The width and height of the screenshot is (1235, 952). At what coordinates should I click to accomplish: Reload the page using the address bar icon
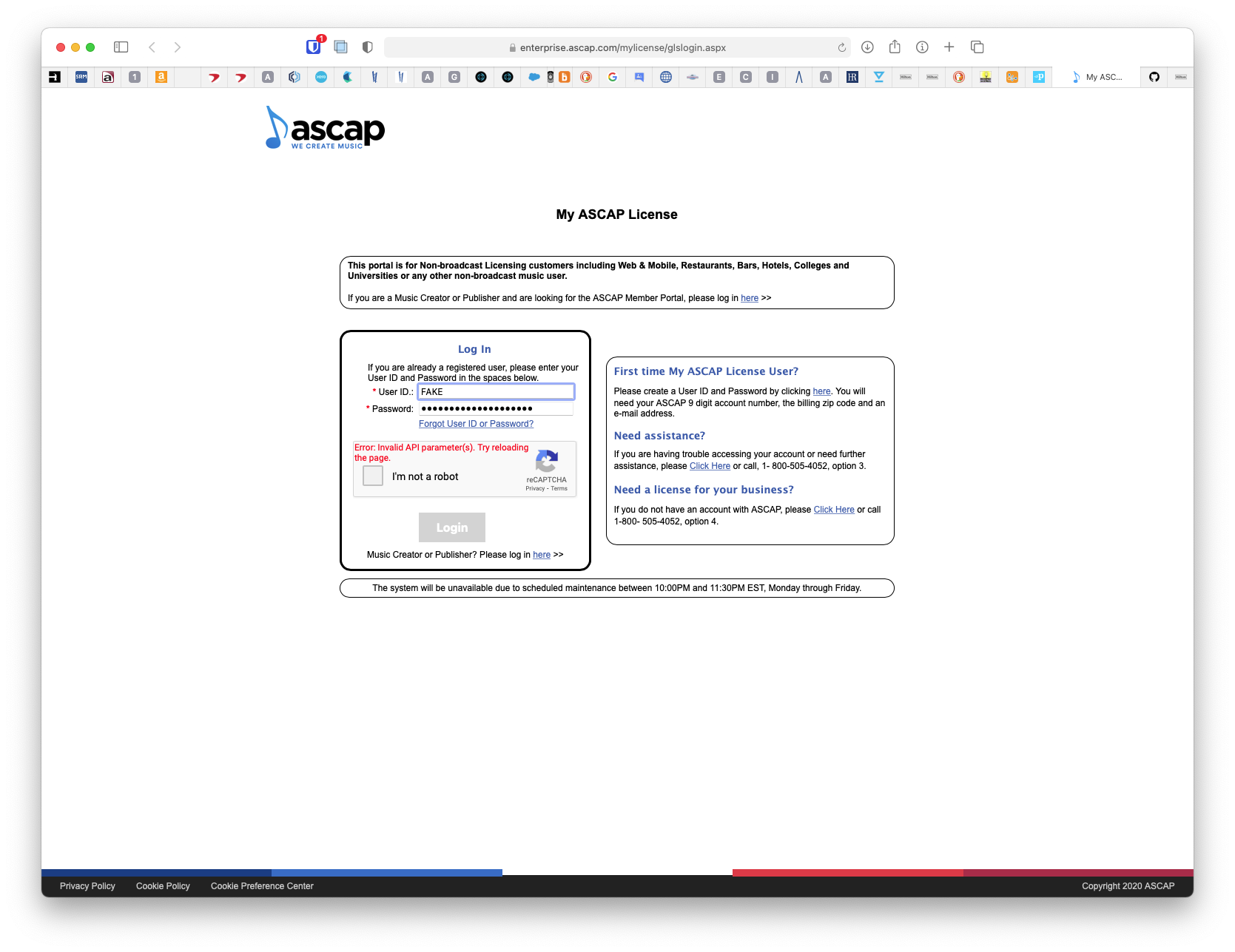841,47
